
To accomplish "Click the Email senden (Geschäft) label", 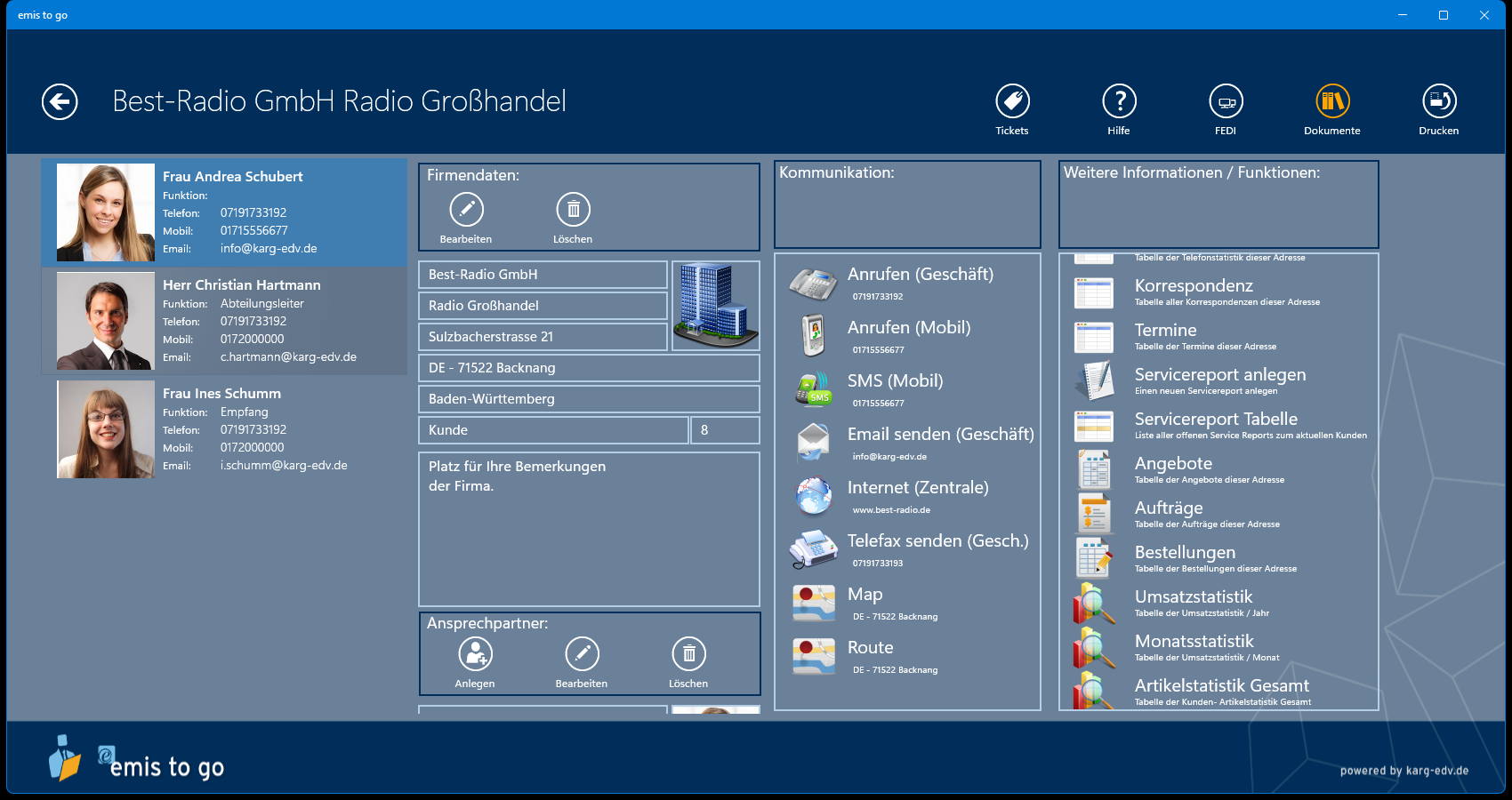I will (x=941, y=434).
